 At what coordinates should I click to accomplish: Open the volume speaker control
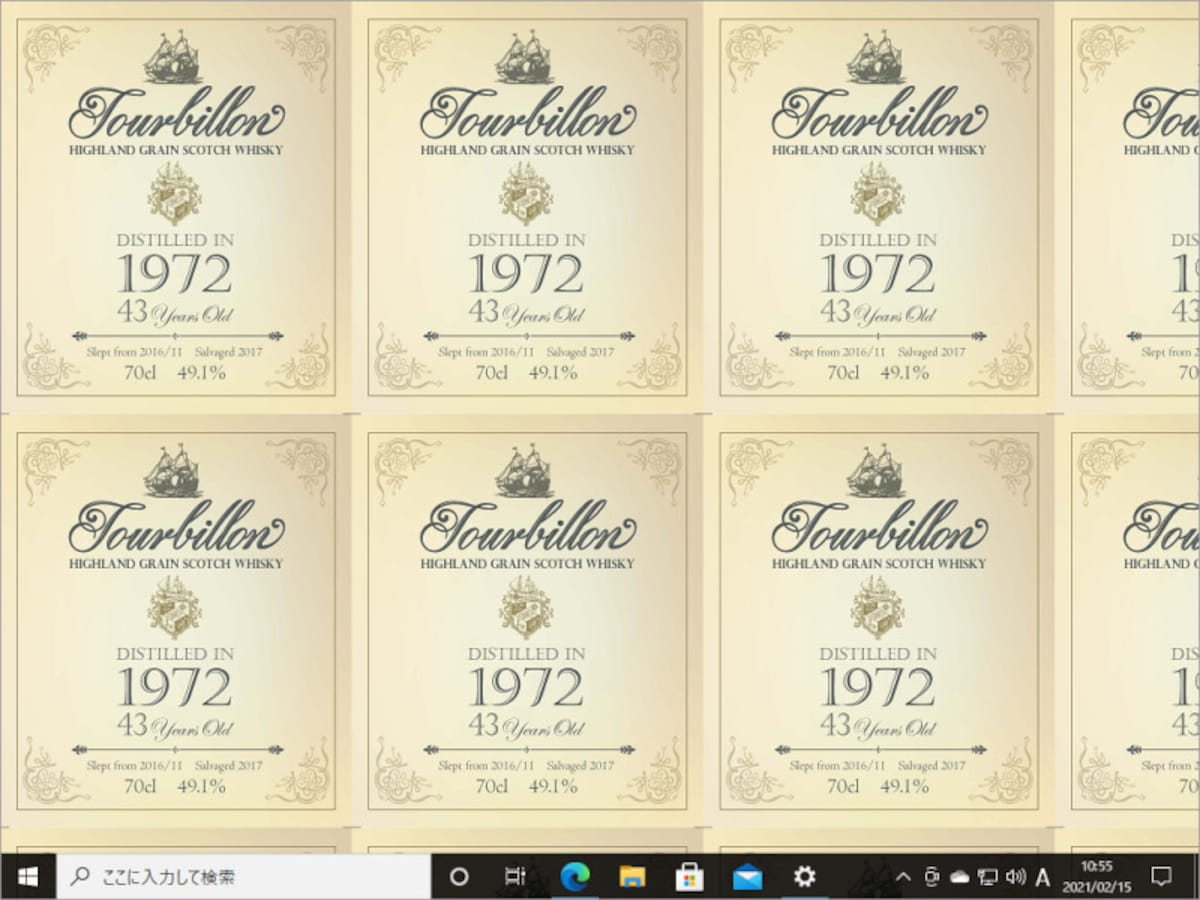(1015, 877)
